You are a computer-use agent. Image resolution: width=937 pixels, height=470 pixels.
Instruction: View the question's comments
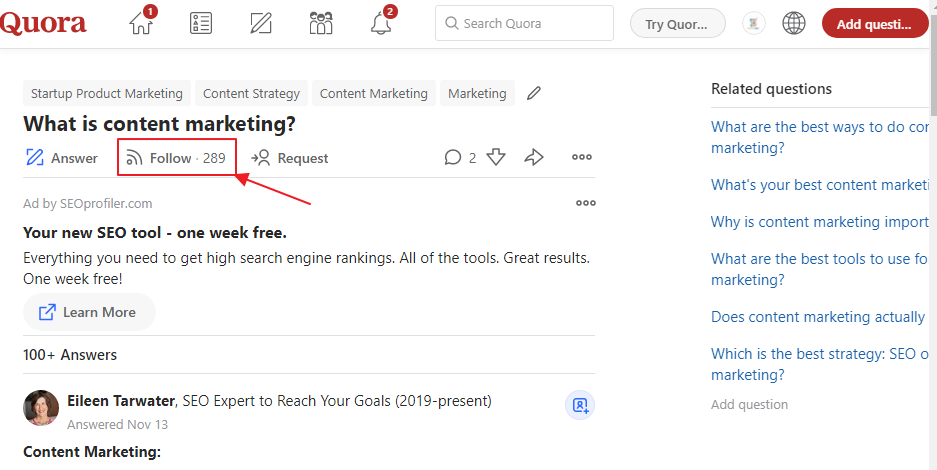click(x=460, y=157)
